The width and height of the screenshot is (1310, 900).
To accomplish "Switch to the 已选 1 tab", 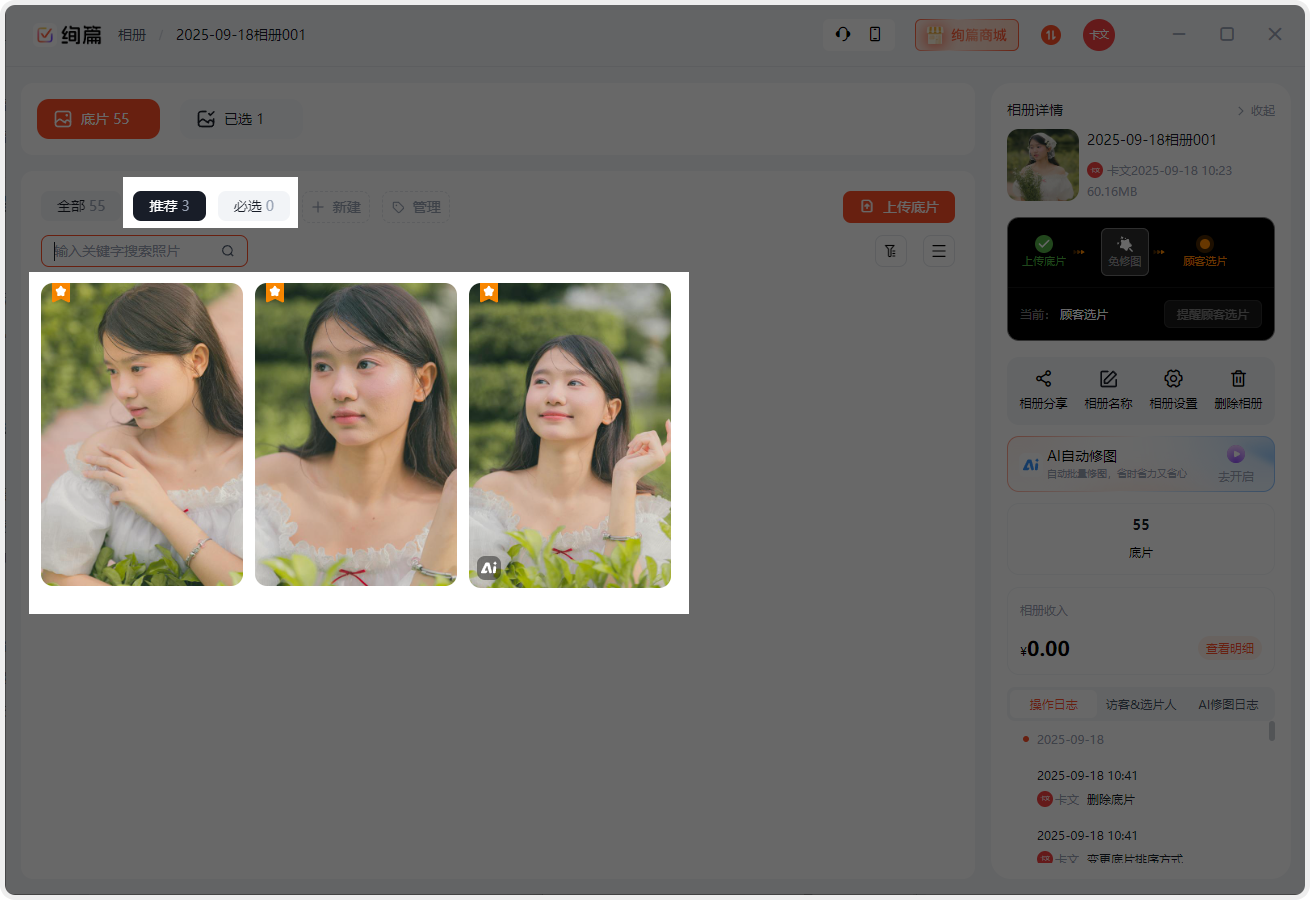I will tap(232, 119).
